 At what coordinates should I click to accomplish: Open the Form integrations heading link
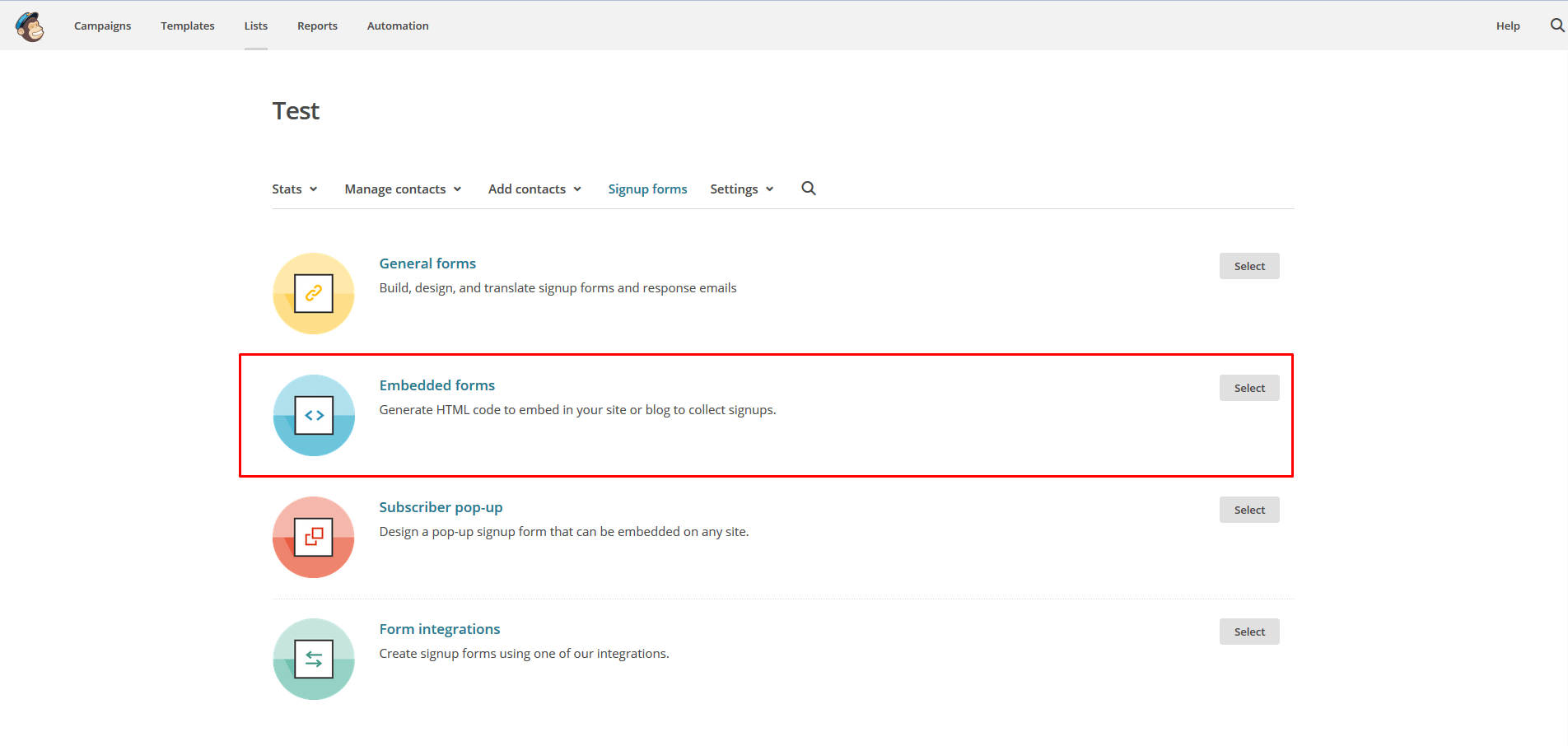440,629
